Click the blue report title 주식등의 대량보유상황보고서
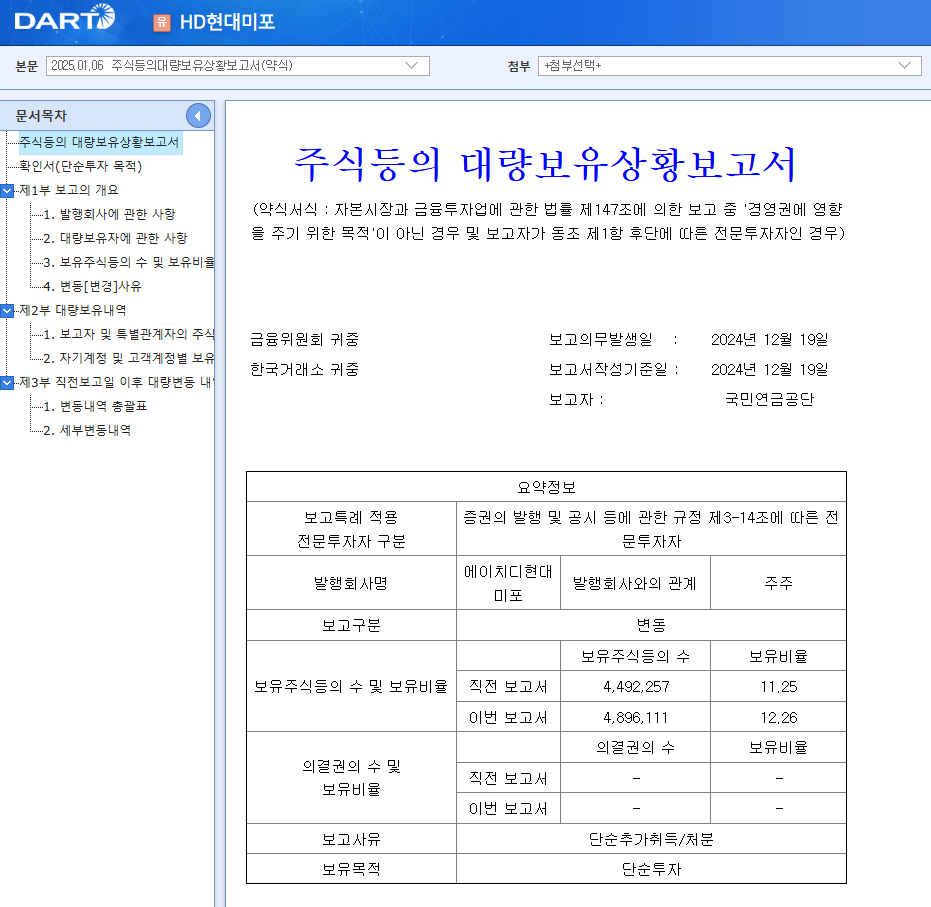The image size is (931, 907). [544, 164]
